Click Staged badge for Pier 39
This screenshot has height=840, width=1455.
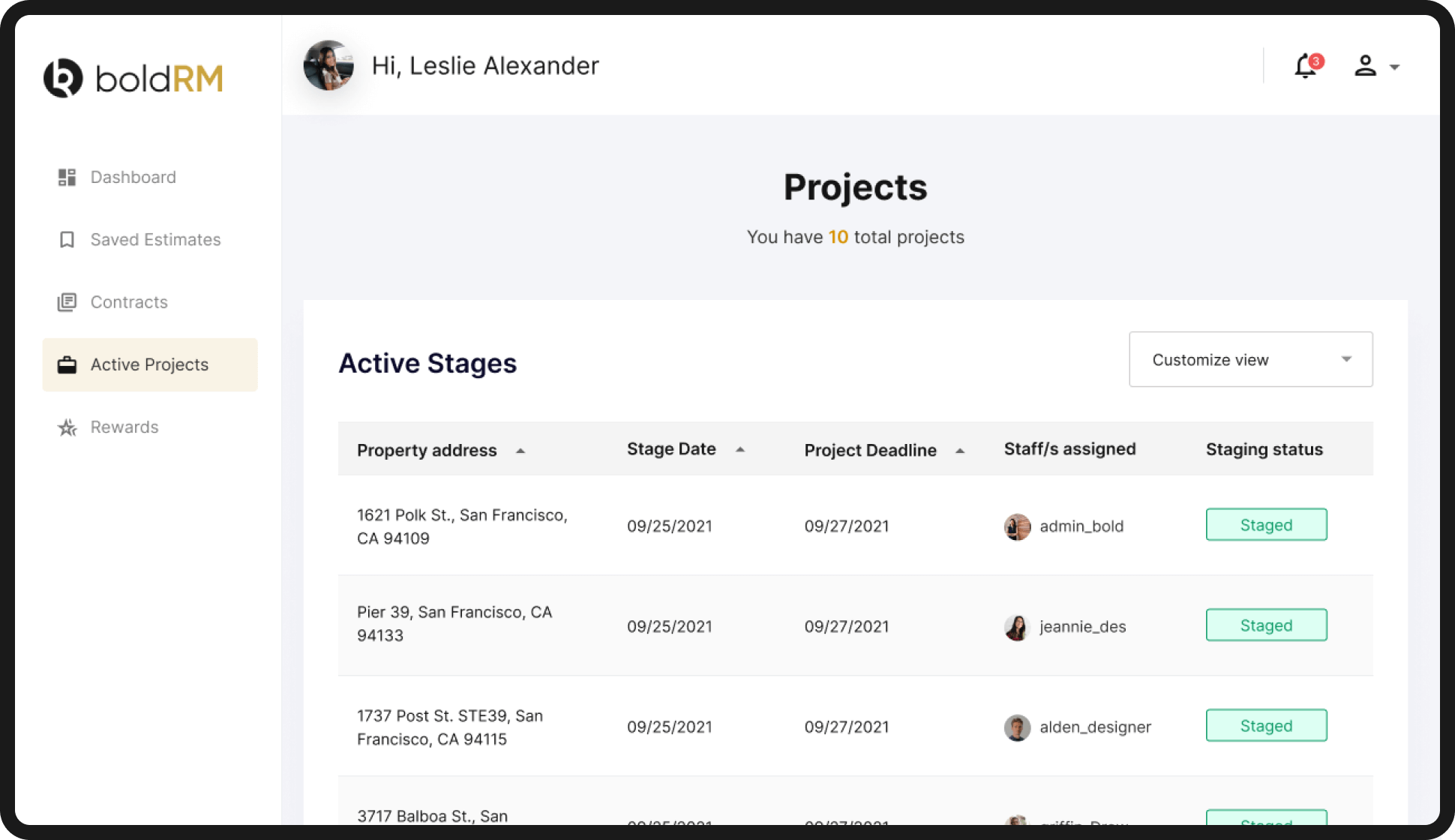click(x=1266, y=625)
